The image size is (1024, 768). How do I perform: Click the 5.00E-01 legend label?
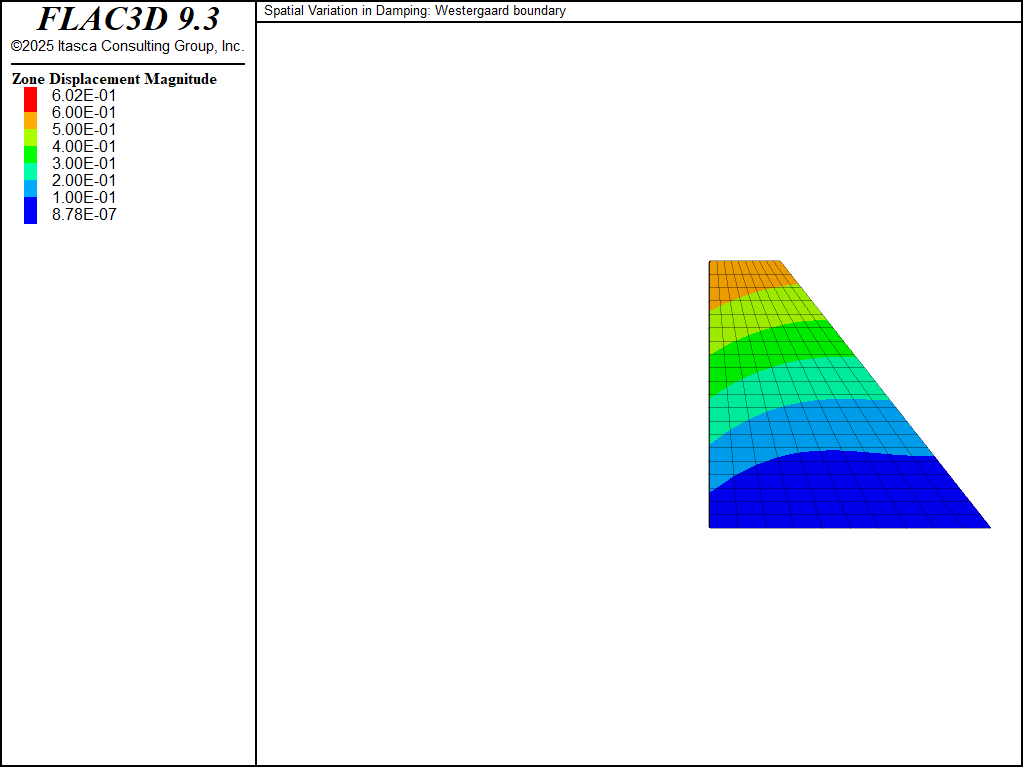tap(84, 129)
